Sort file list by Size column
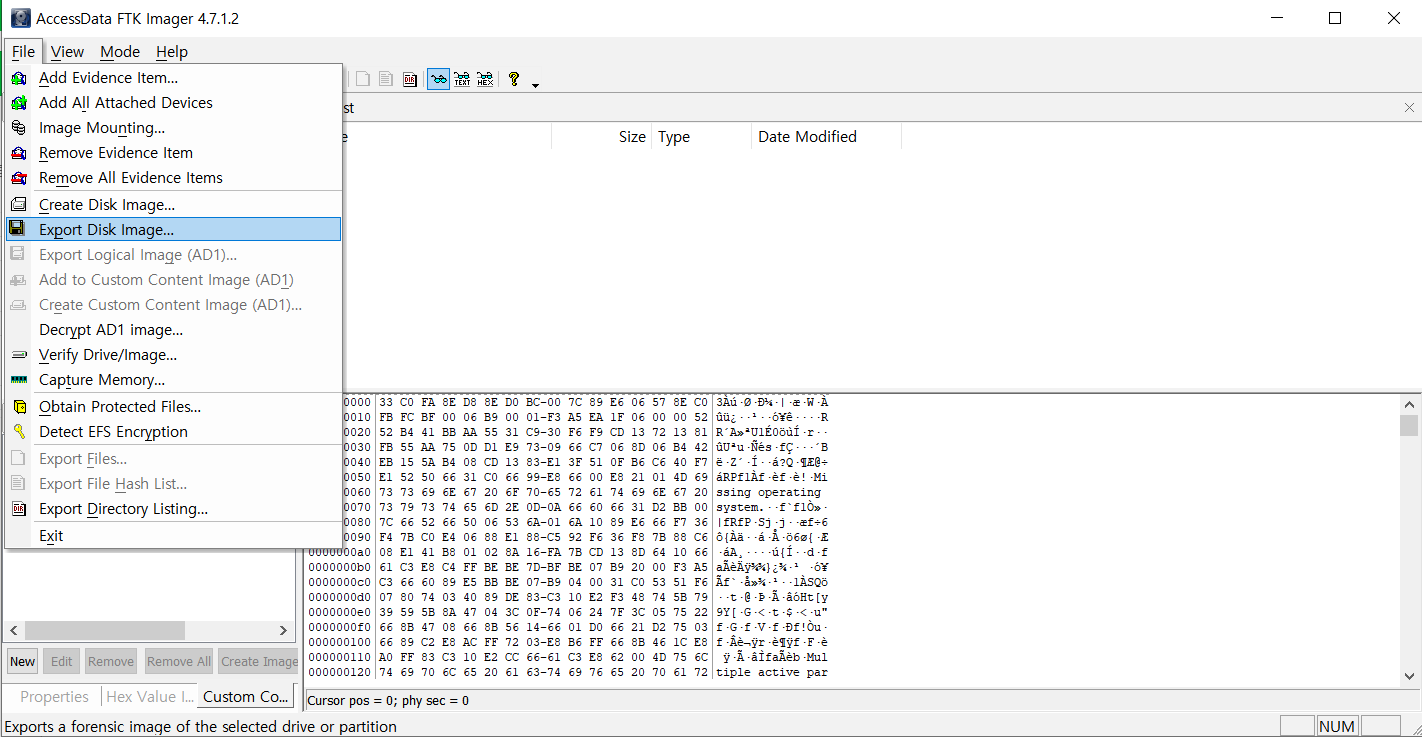 [x=601, y=137]
